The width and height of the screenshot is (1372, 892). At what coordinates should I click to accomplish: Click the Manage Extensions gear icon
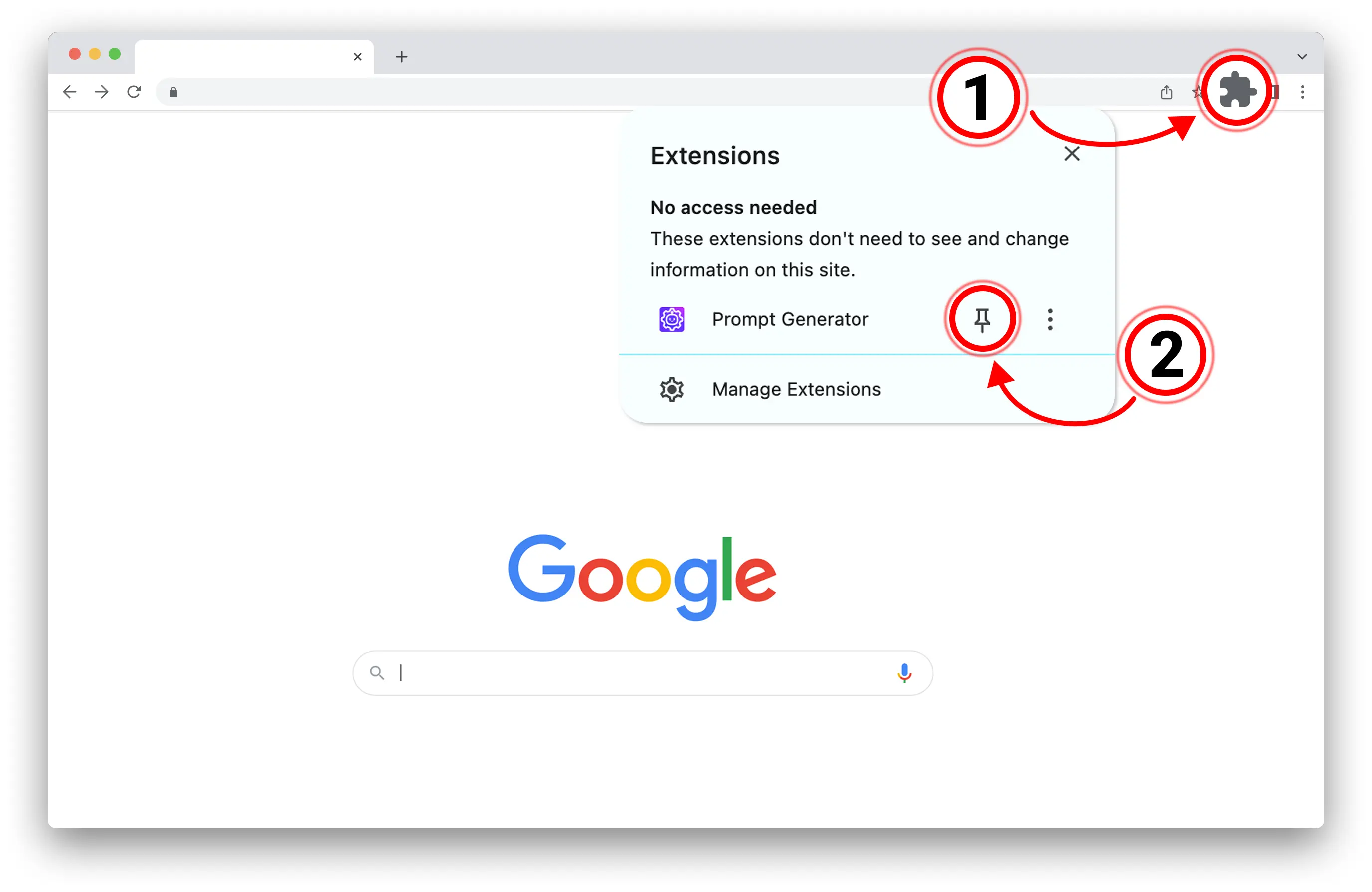[x=671, y=390]
